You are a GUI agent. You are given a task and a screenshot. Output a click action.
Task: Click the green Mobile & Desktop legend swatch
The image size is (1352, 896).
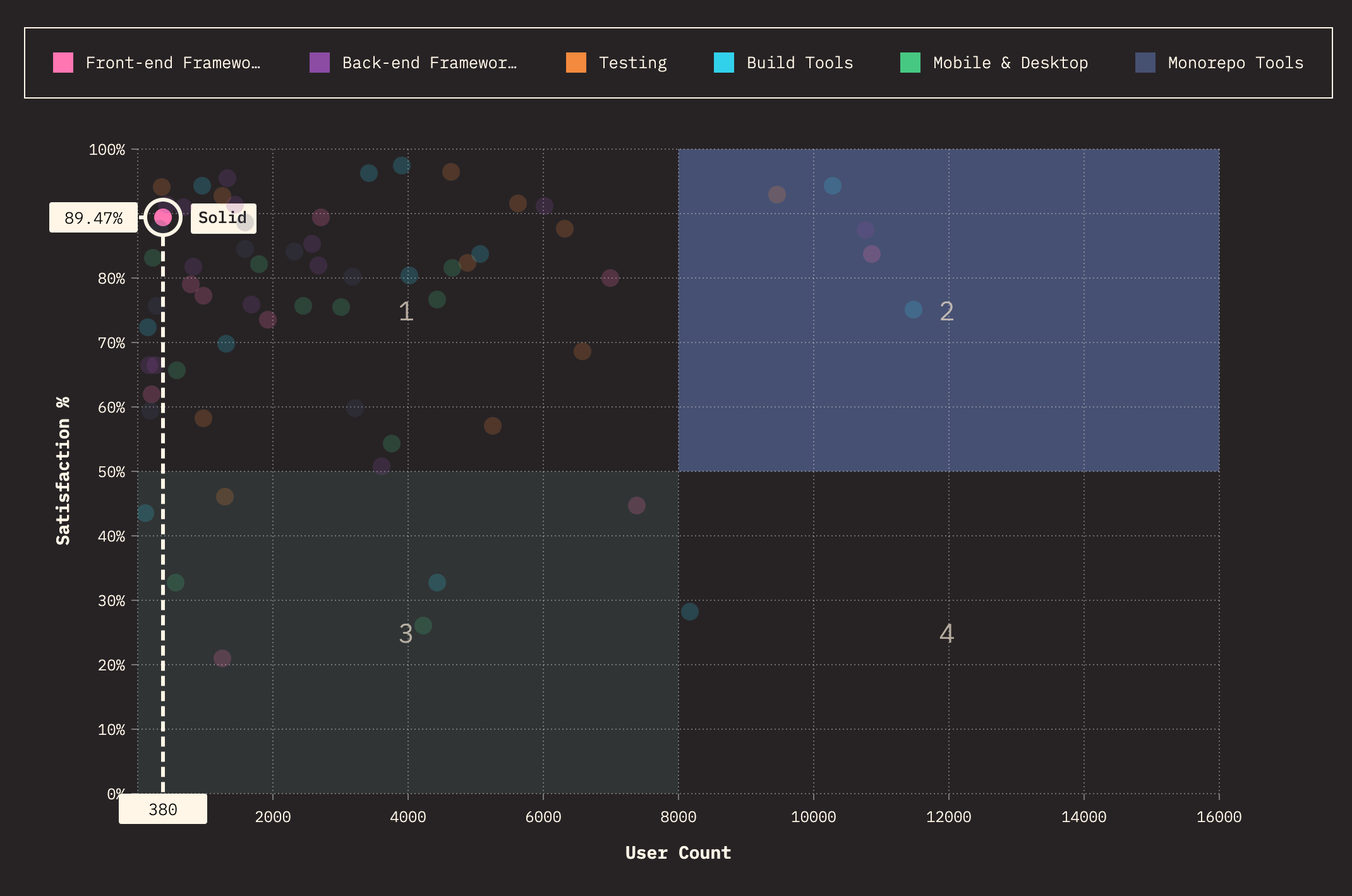[x=910, y=63]
